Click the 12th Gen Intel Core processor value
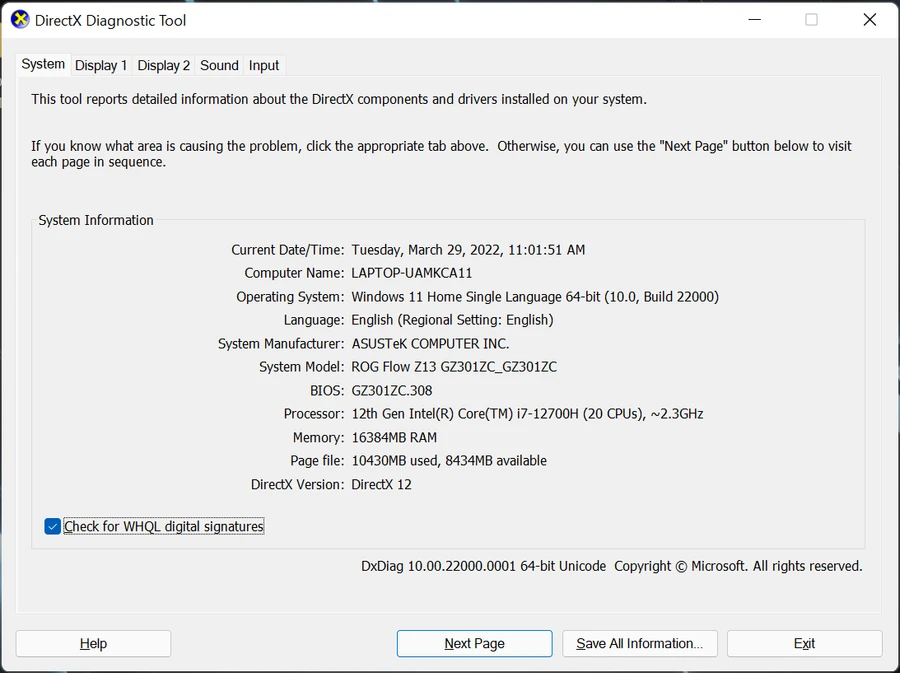 click(527, 414)
